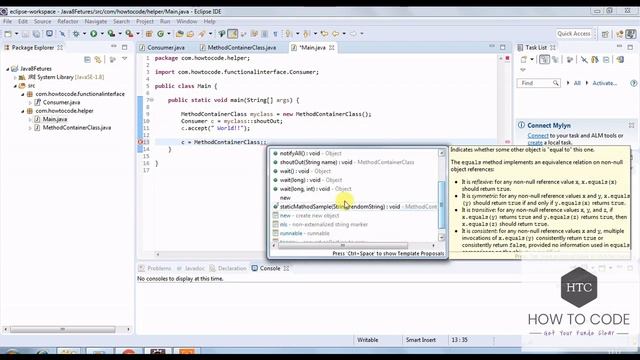
Task: Open the Run configurations dropdown arrow
Action: pos(102,34)
